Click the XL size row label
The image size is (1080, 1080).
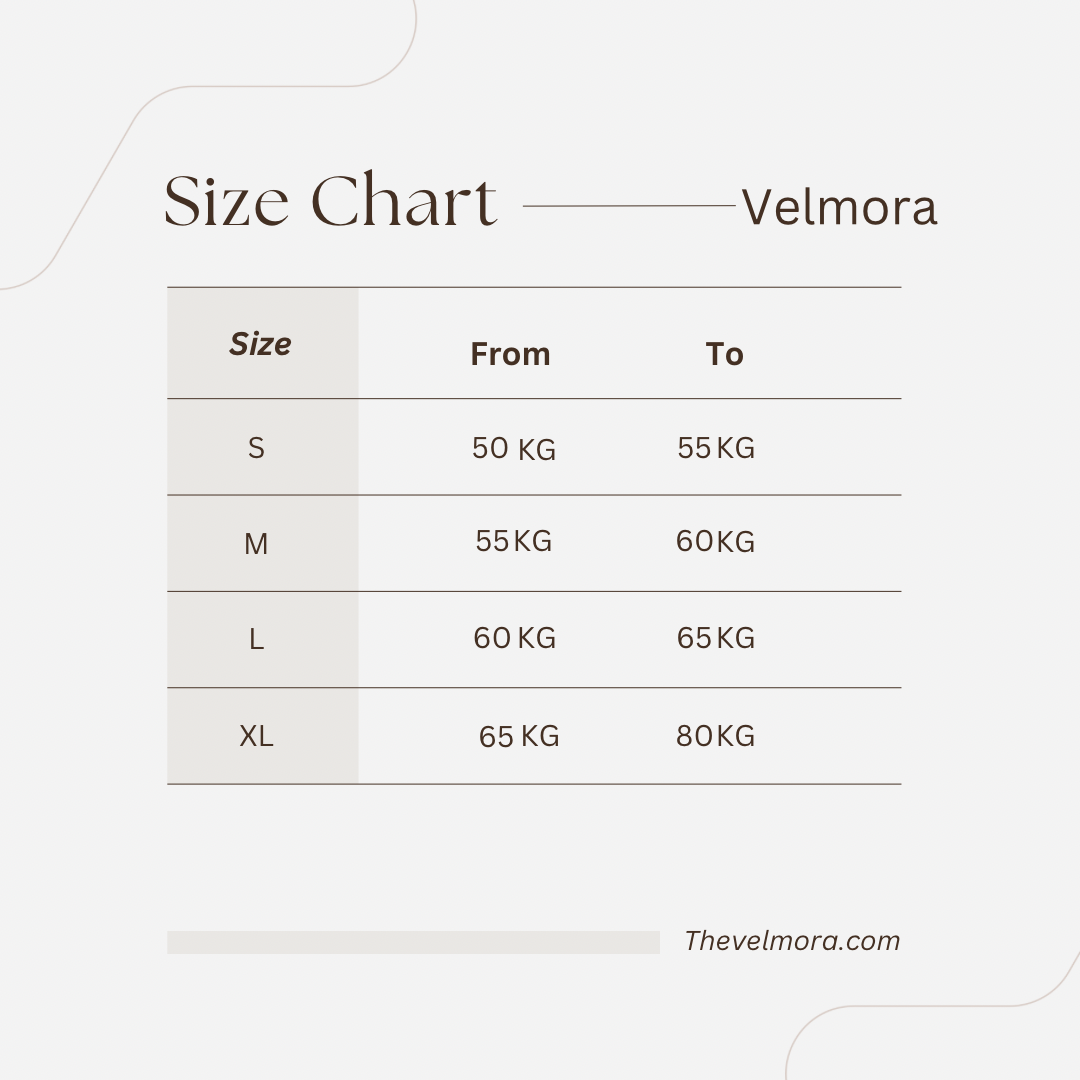point(256,736)
